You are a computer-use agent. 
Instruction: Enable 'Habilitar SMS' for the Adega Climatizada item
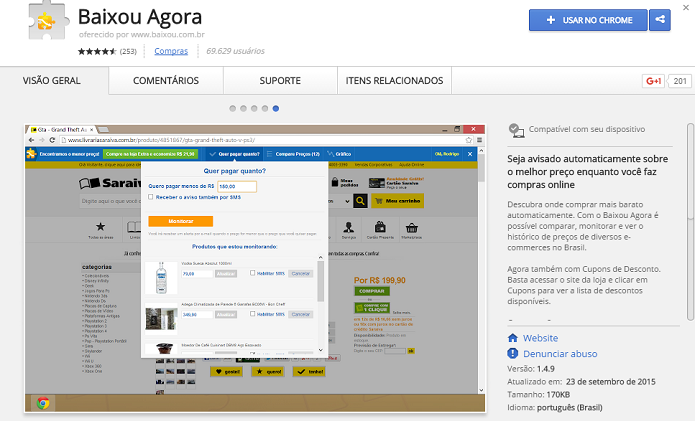(x=252, y=314)
